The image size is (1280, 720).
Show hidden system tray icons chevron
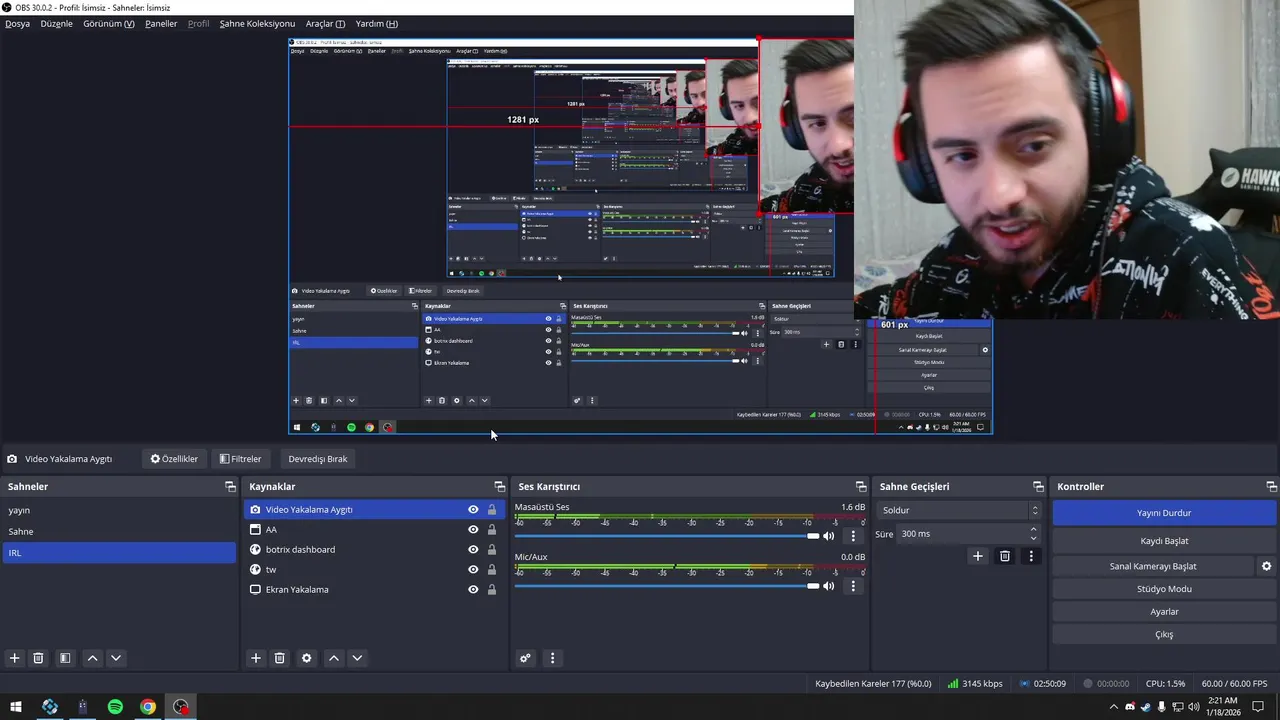pos(1114,707)
